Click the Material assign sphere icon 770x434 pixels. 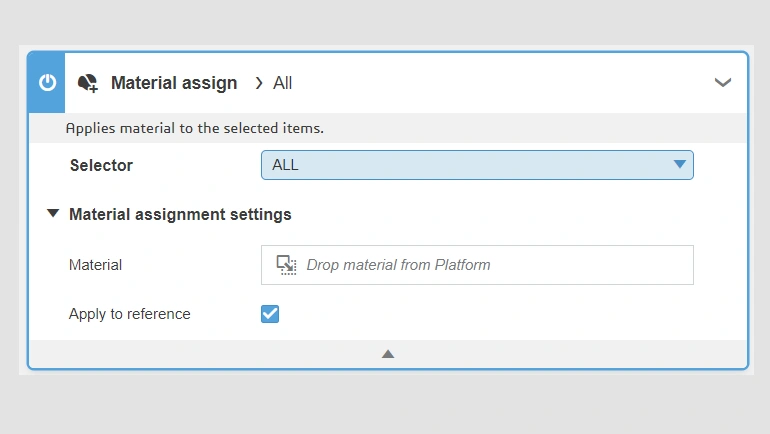pos(88,83)
